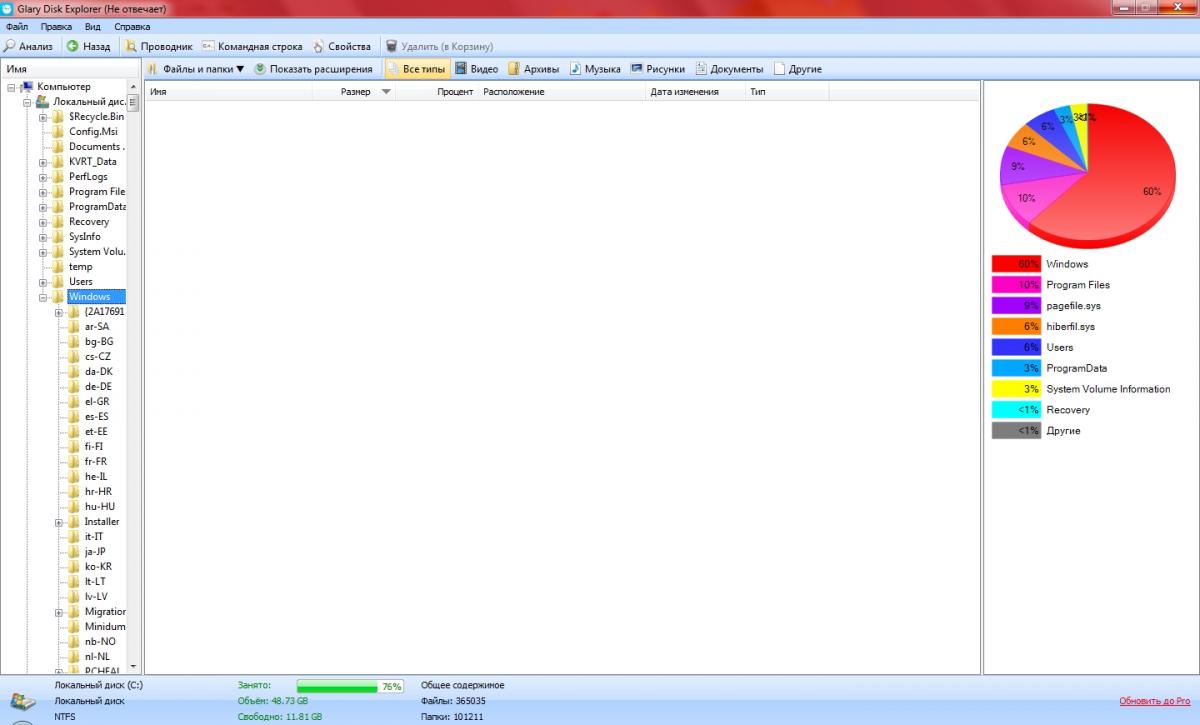Click the magenta Program Files legend swatch
Image resolution: width=1200 pixels, height=725 pixels.
click(1016, 285)
